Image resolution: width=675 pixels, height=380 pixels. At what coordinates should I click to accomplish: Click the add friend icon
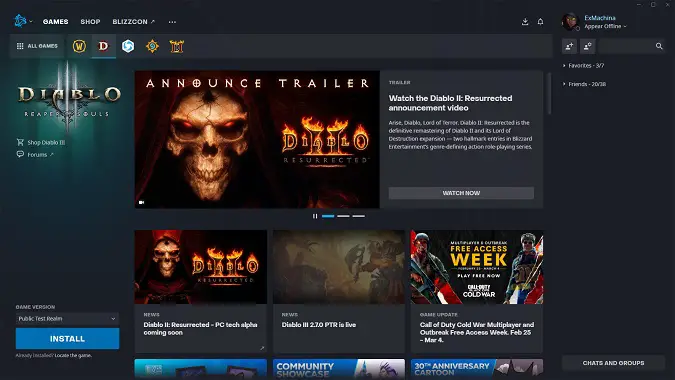point(570,46)
